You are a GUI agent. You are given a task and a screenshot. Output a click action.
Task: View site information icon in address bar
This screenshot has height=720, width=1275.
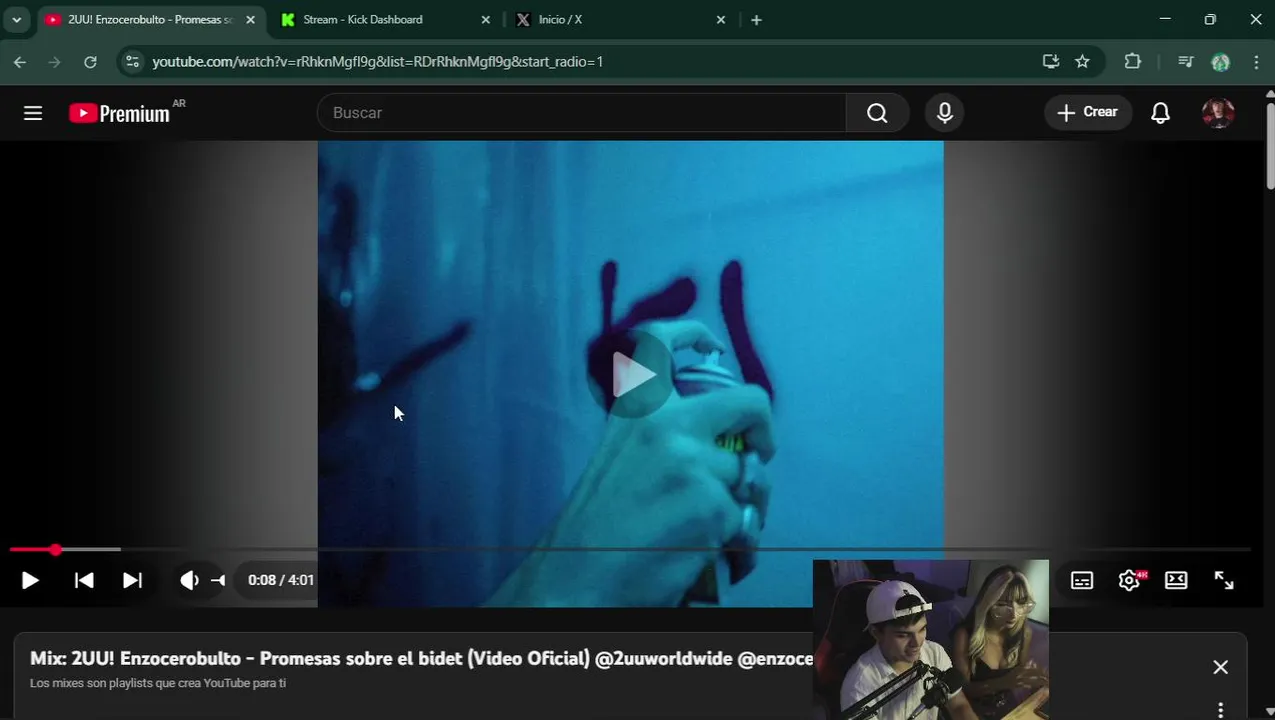click(132, 62)
